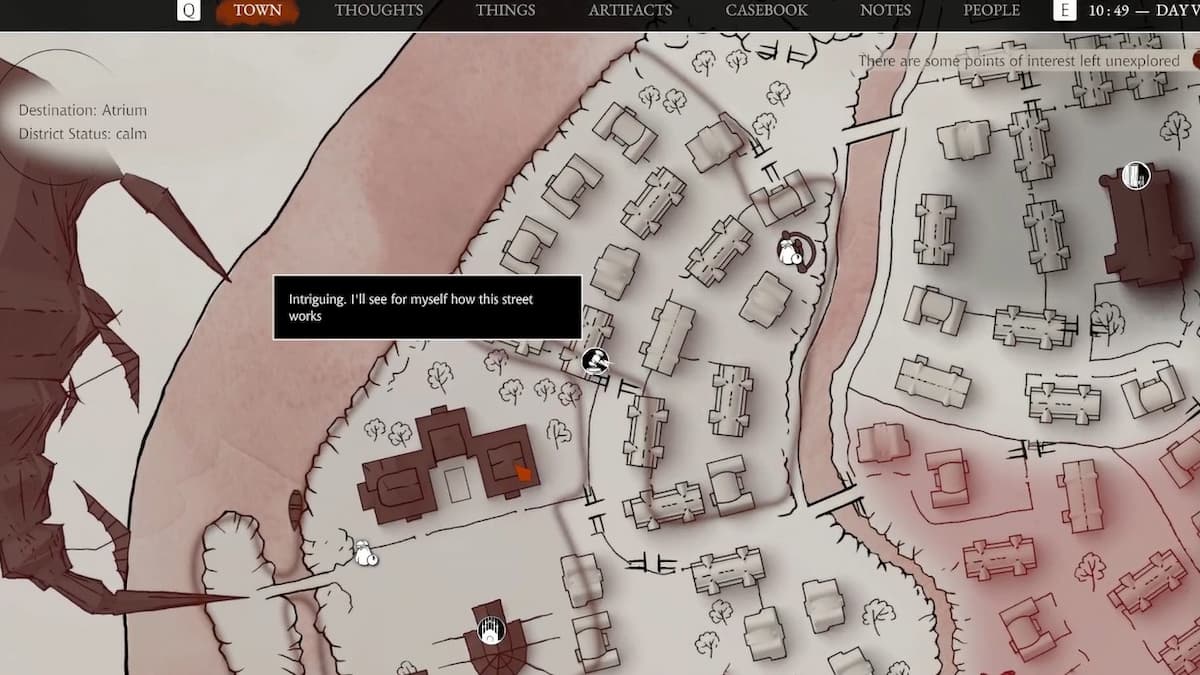Screen dimensions: 1200x675
Task: Click the Destination: Atrium label
Action: [82, 110]
